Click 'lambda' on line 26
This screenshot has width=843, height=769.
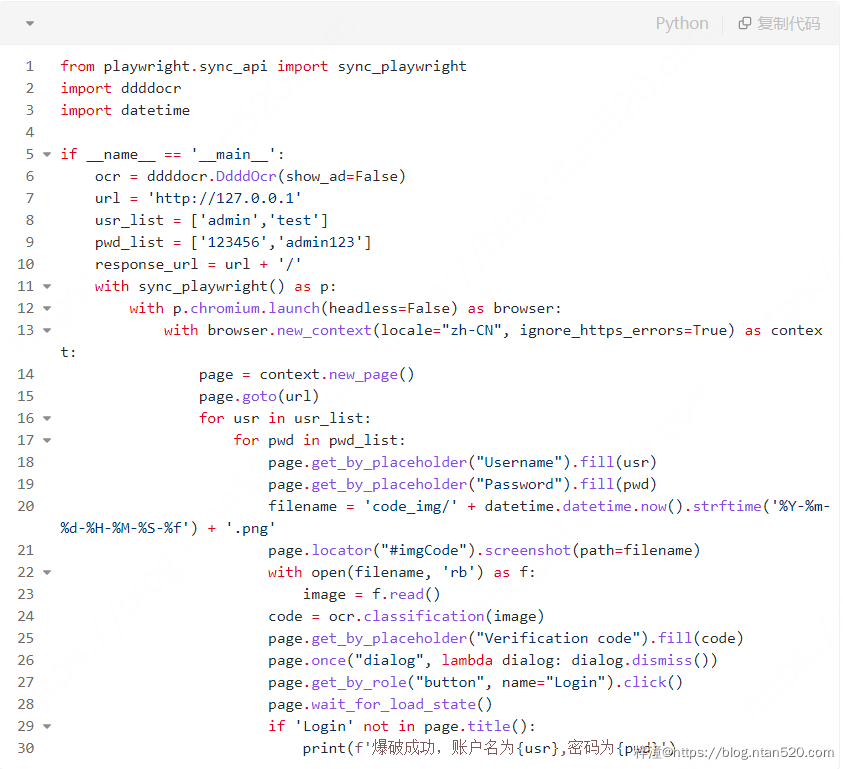point(467,660)
